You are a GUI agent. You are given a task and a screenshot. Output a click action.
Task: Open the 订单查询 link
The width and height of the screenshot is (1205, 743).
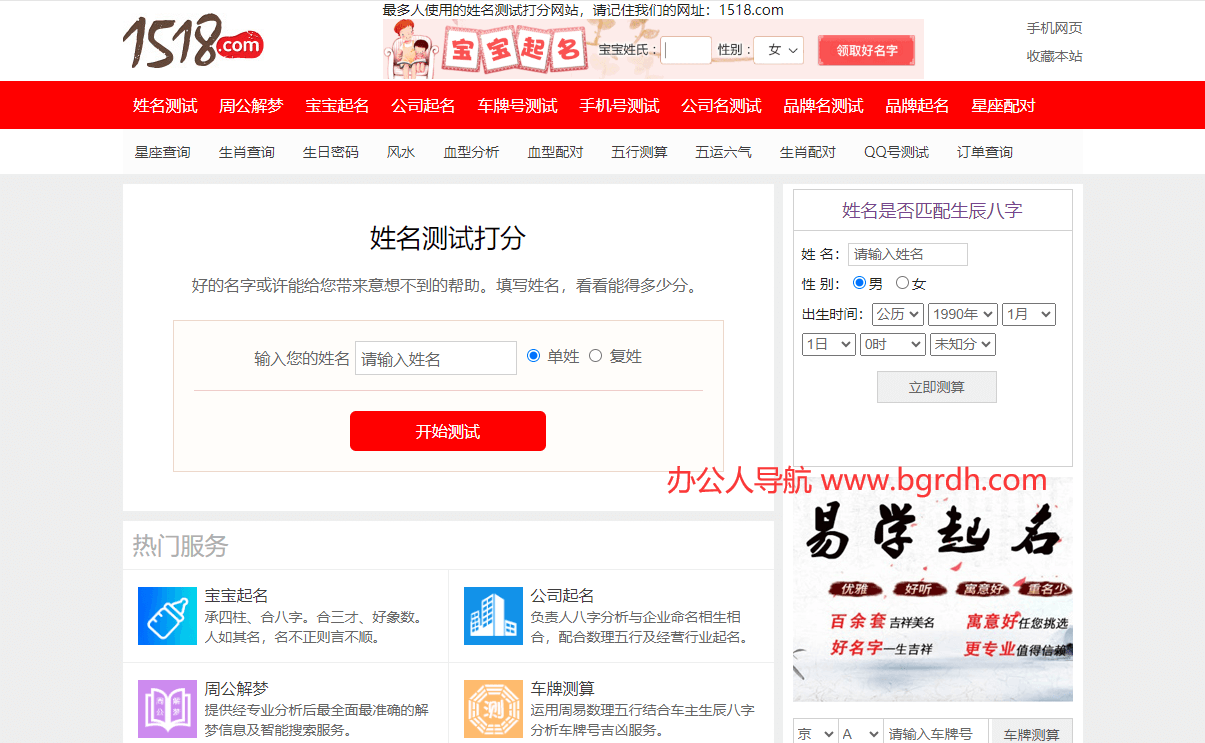coord(985,152)
